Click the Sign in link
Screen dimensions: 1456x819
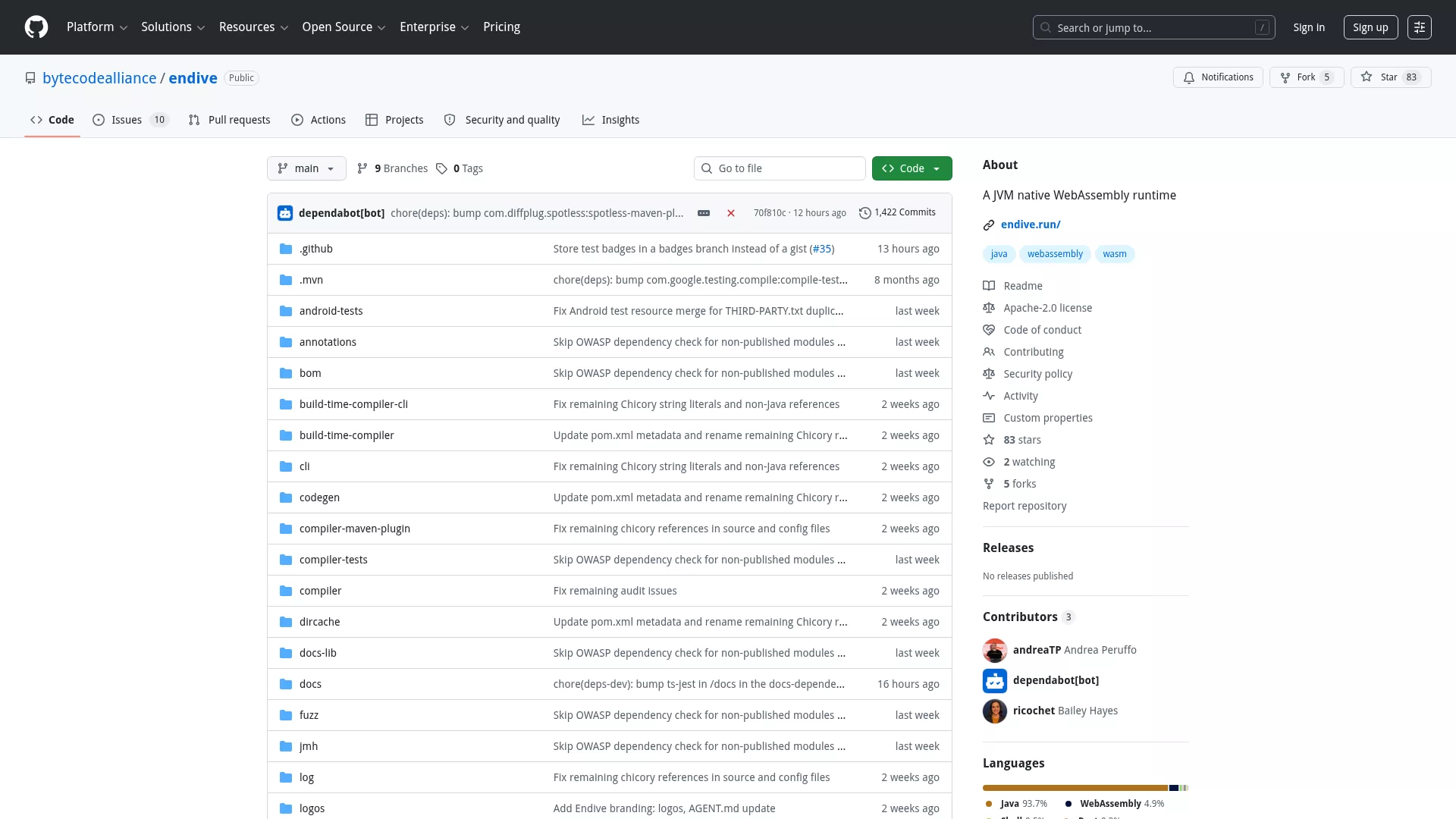[x=1309, y=27]
